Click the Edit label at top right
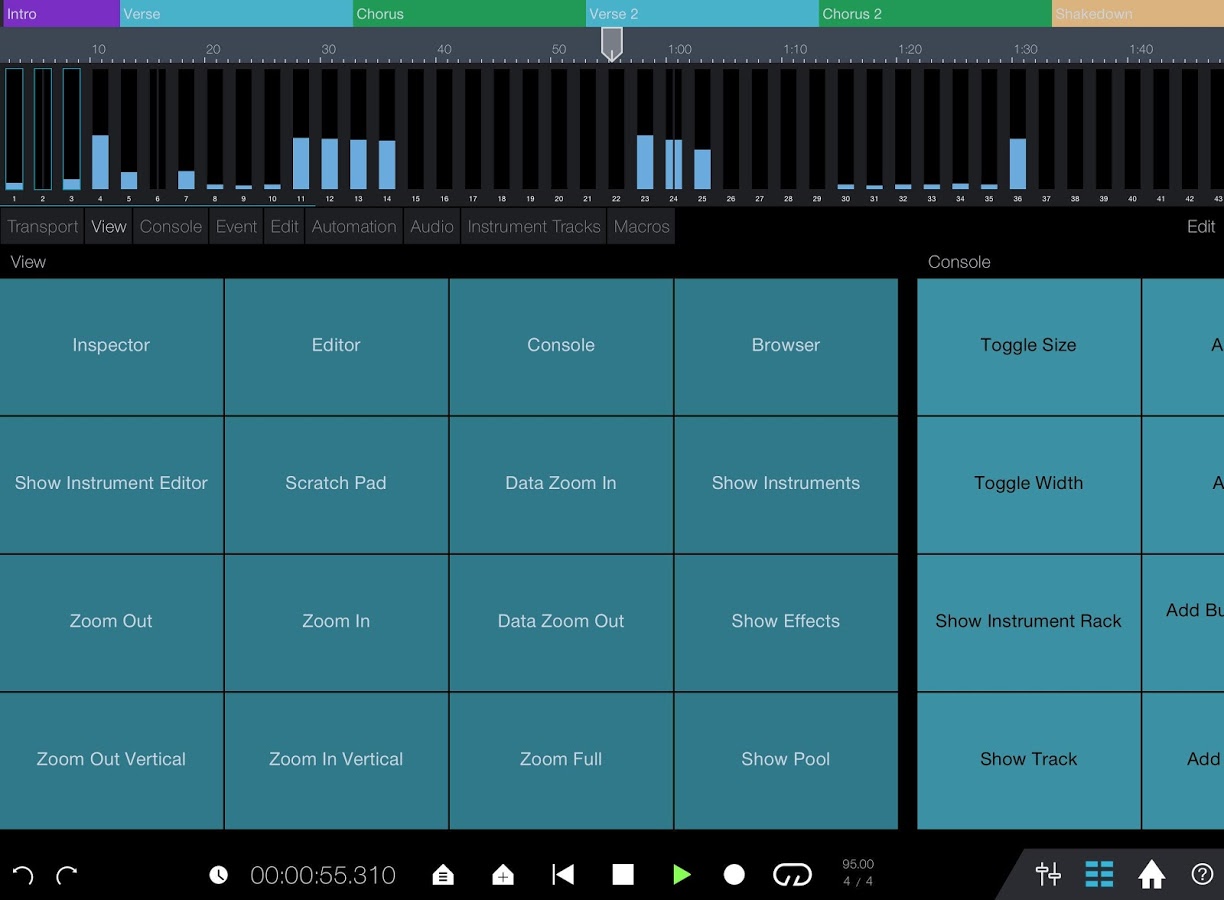Screen dimensions: 1224x900 (1201, 226)
